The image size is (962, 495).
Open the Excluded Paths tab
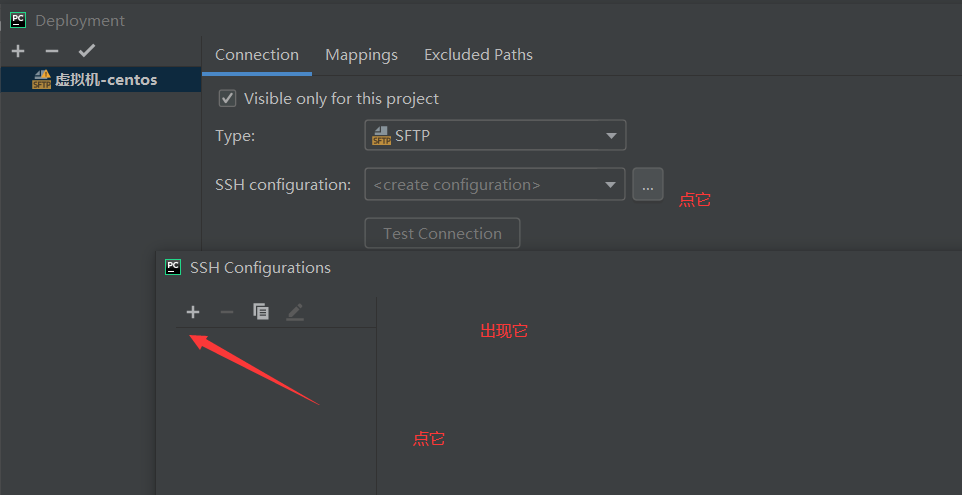tap(478, 55)
